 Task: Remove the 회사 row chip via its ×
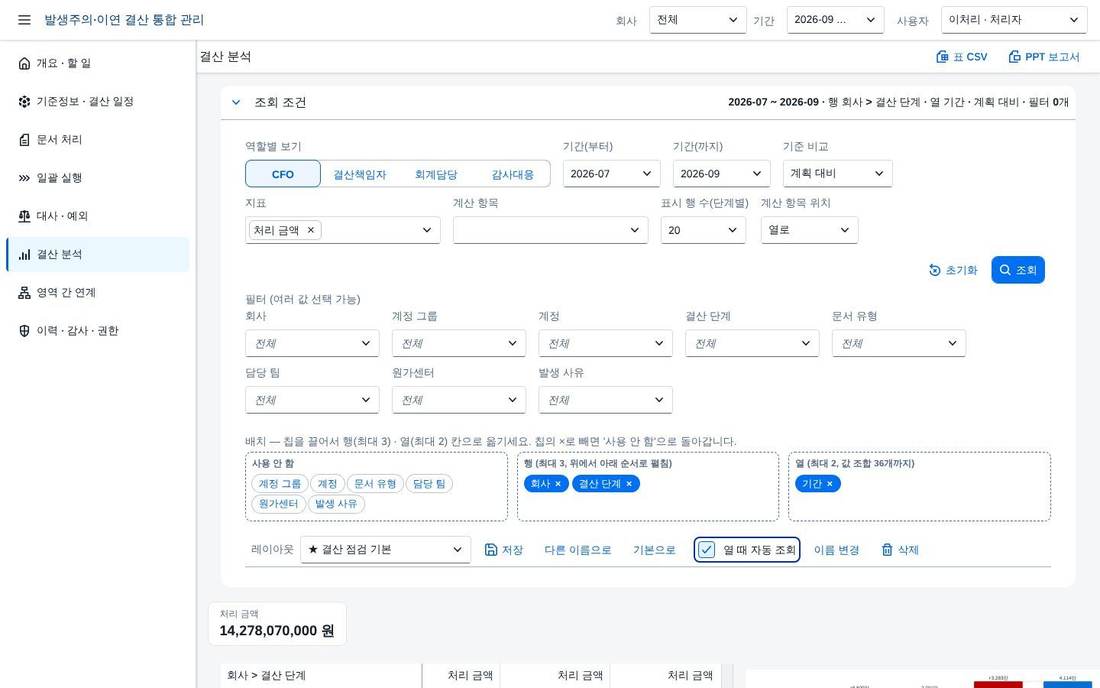click(558, 484)
